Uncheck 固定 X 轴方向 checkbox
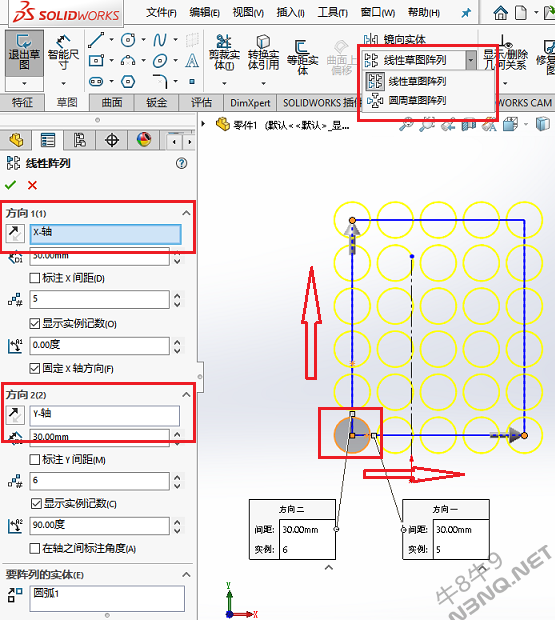 (34, 369)
